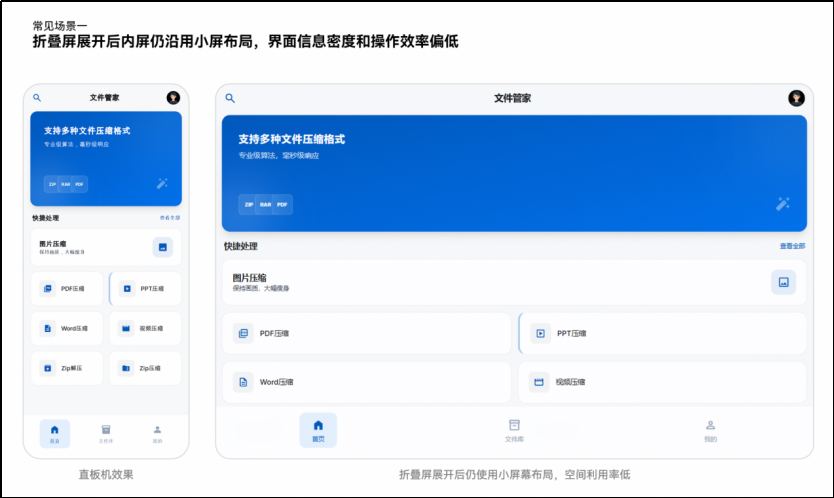The width and height of the screenshot is (834, 498).
Task: Click Word压缩 icon in unfolded layout
Action: [x=243, y=382]
